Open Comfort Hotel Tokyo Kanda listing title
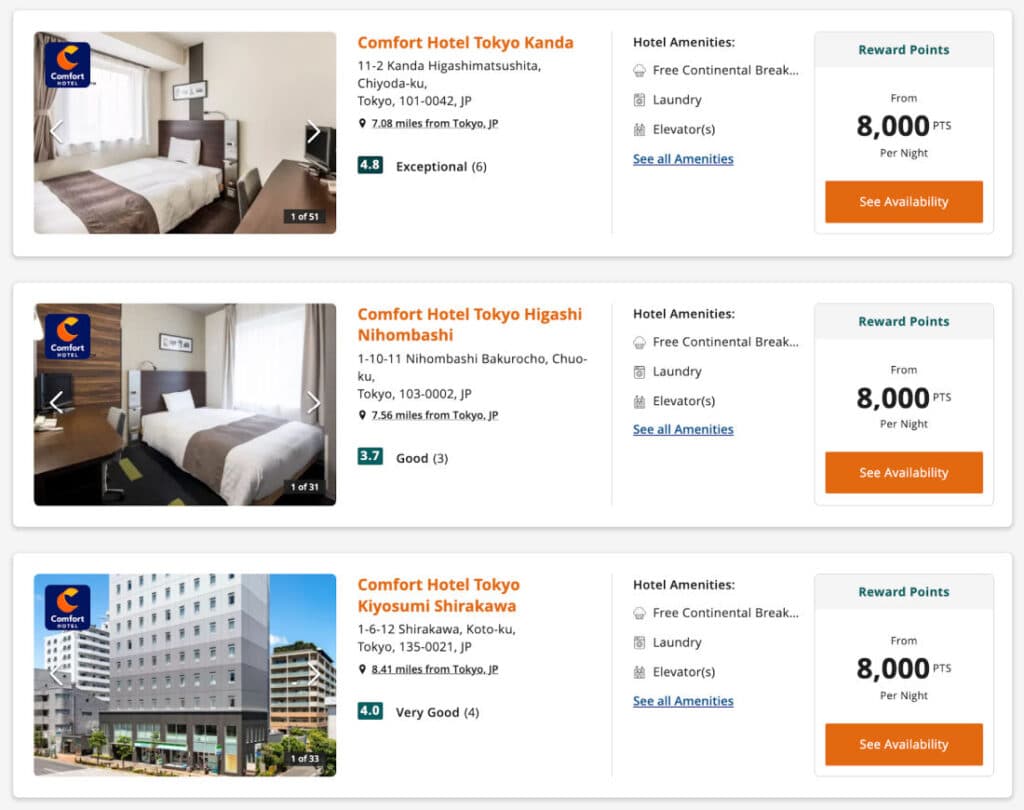Screen dimensions: 1024x810 coord(465,43)
